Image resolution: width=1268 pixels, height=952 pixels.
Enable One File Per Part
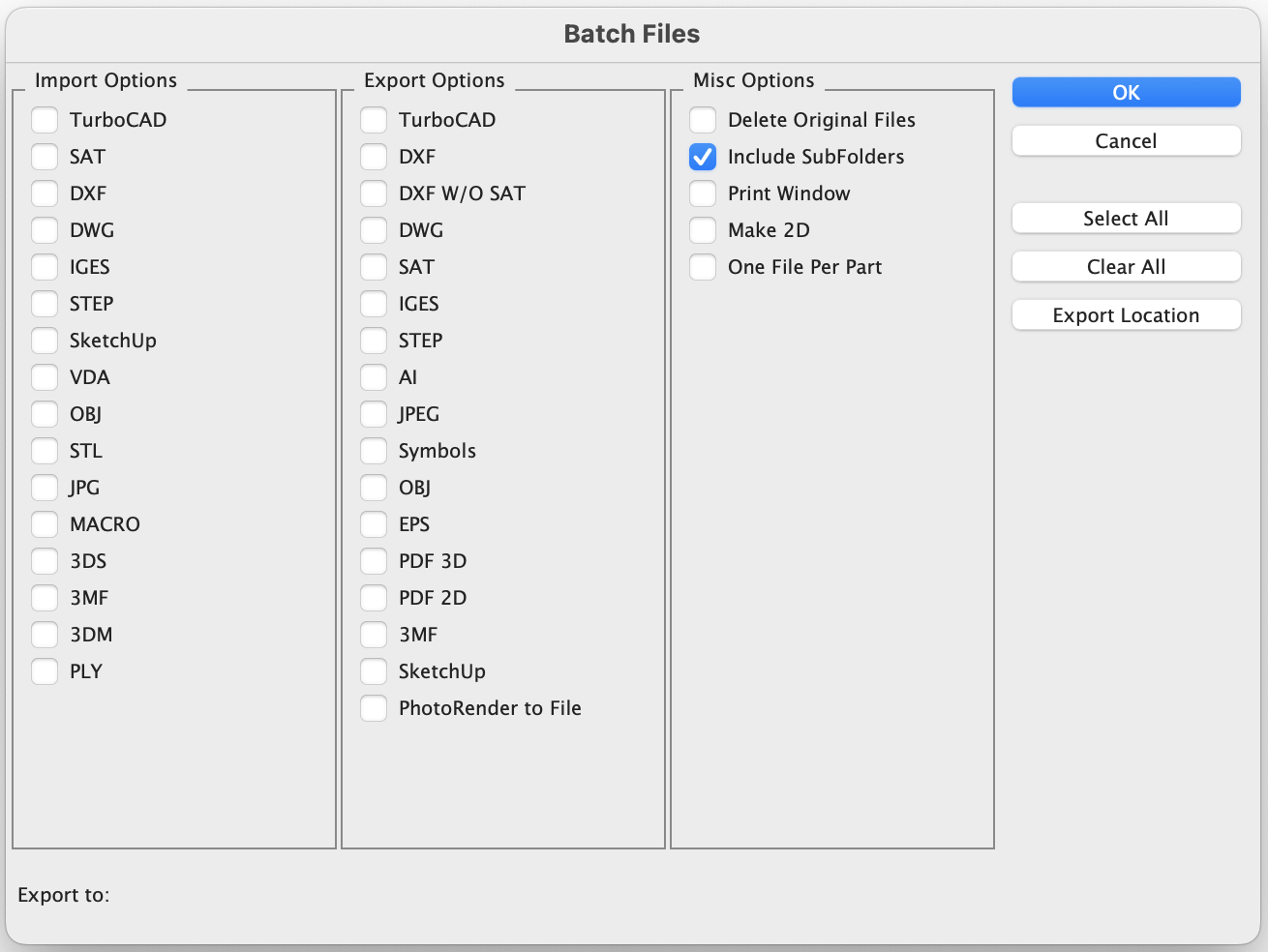[703, 267]
